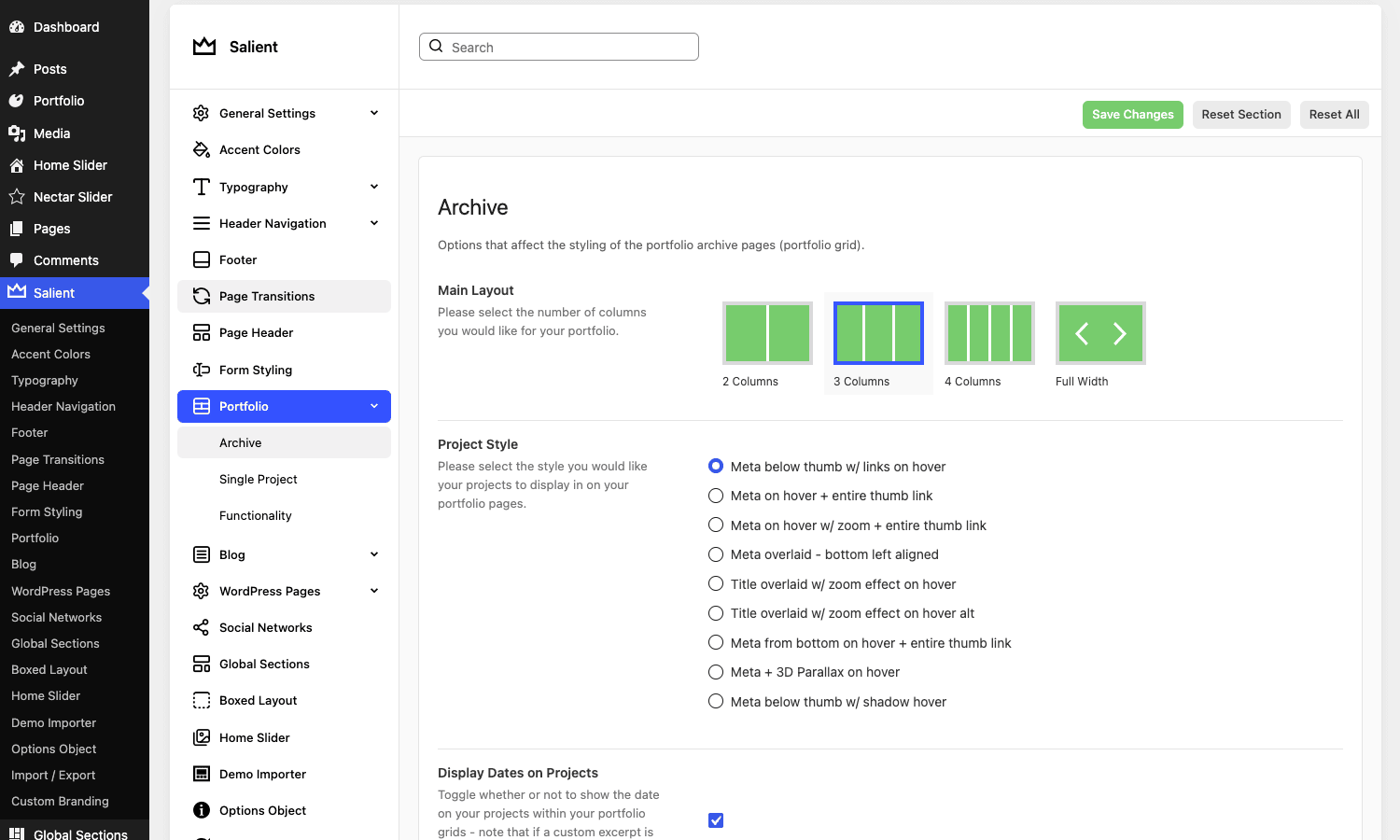Click the Salient crown logo in options header

[x=204, y=47]
